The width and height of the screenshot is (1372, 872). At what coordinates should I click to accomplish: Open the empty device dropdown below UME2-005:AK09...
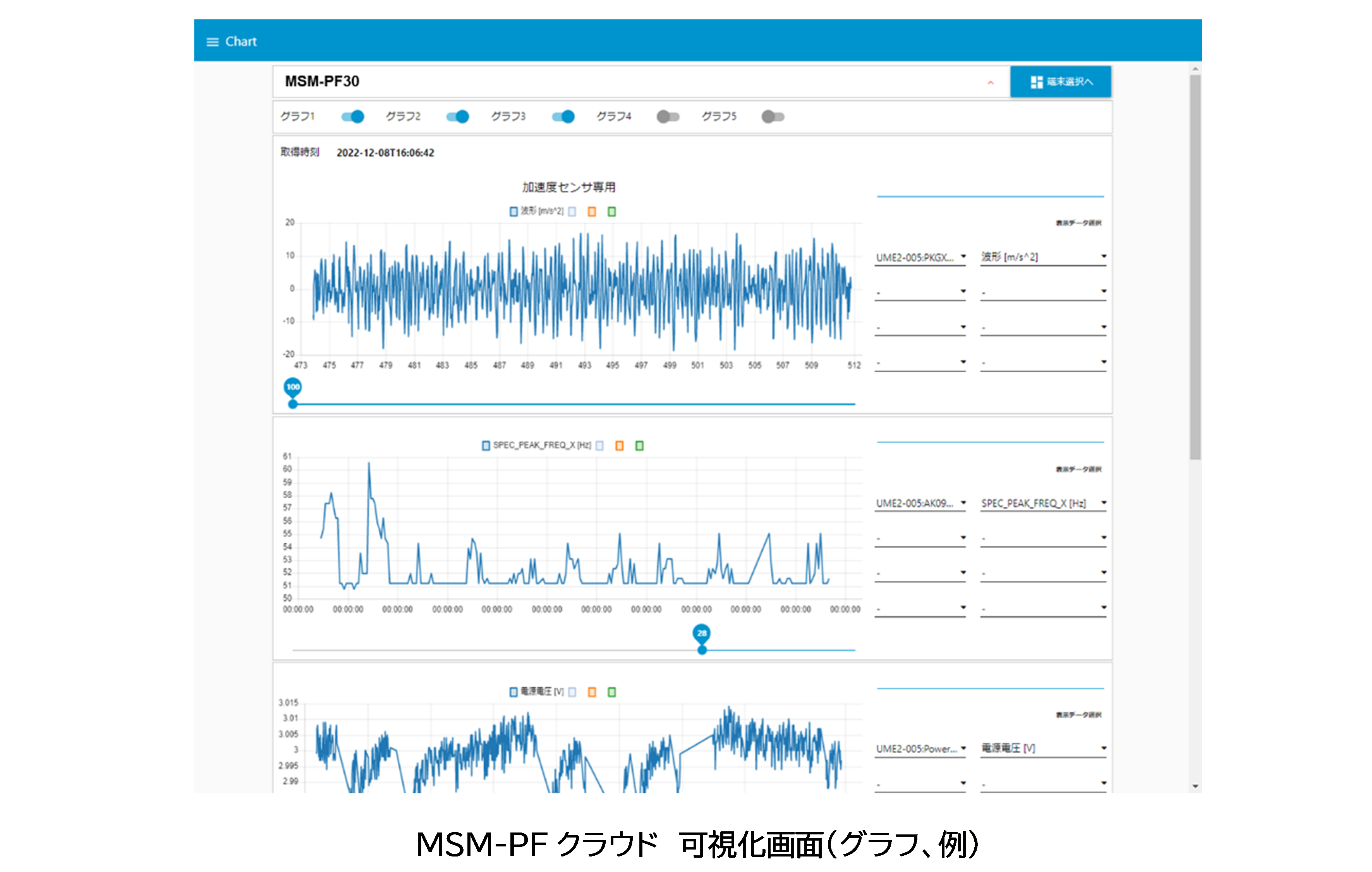[x=920, y=538]
